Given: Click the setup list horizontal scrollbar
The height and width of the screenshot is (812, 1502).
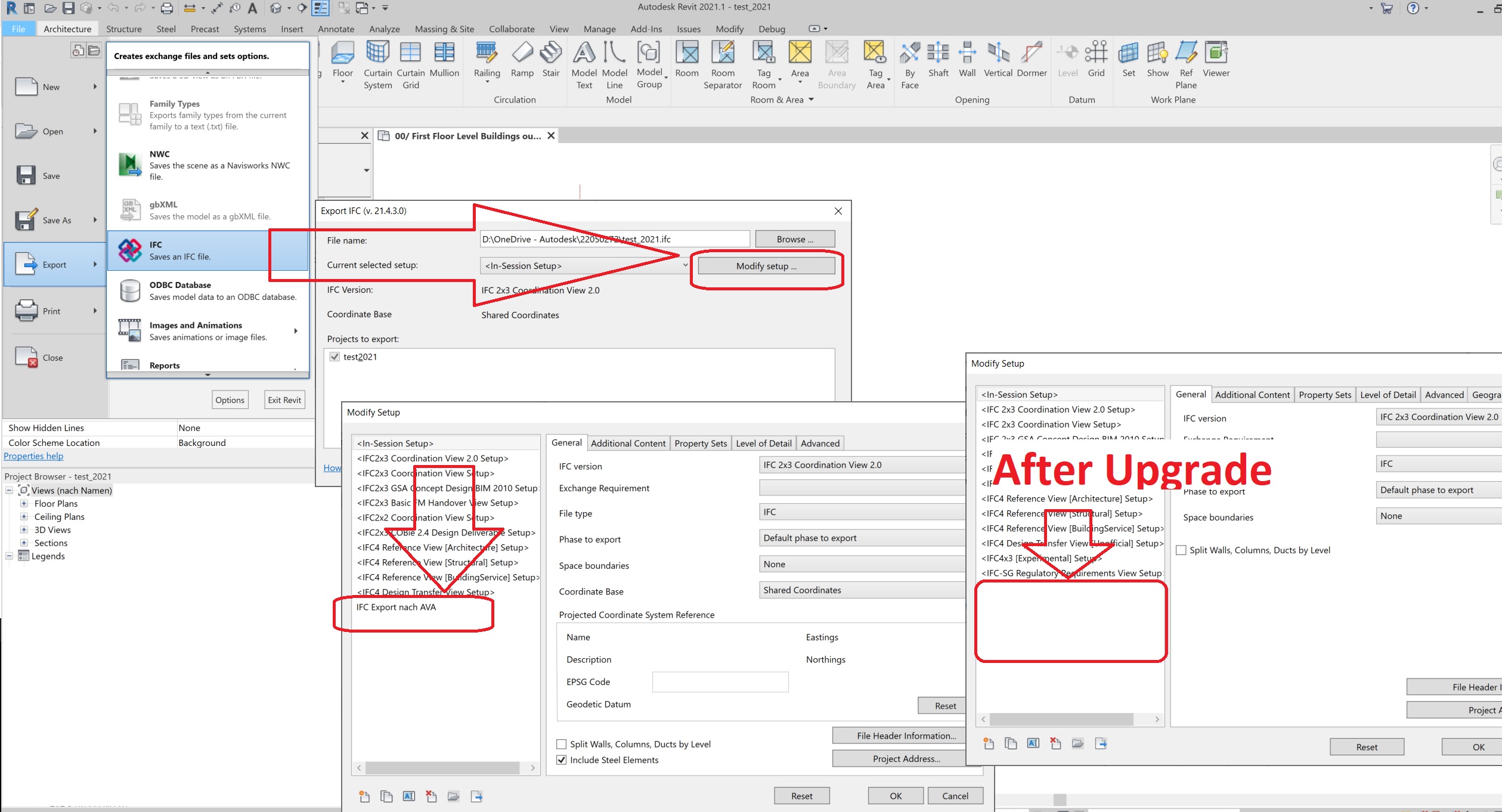Looking at the screenshot, I should 442,768.
